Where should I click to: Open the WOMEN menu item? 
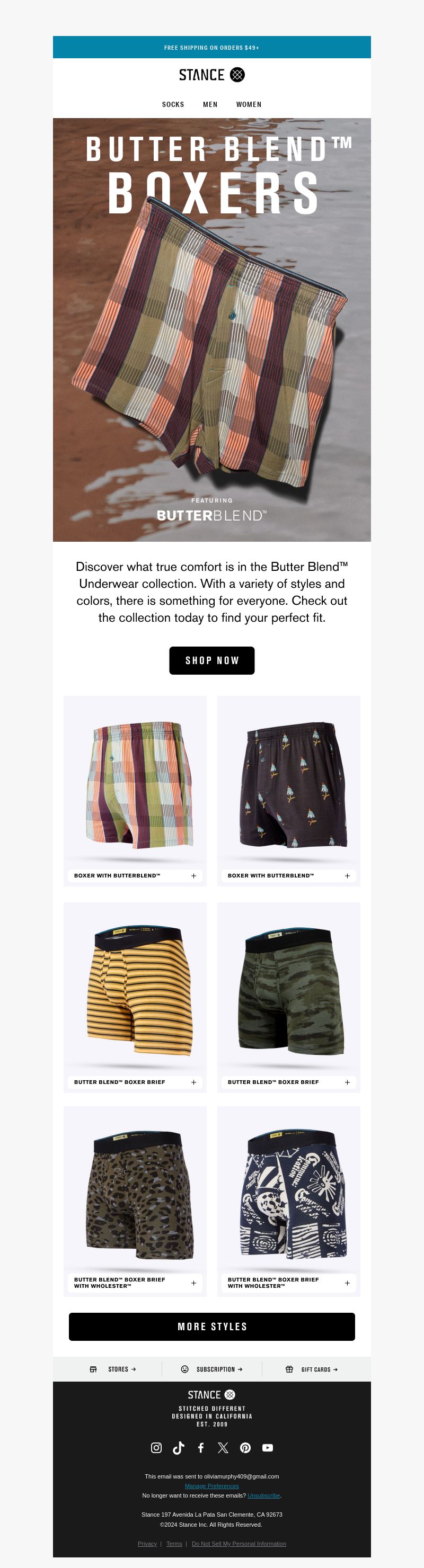pyautogui.click(x=249, y=105)
